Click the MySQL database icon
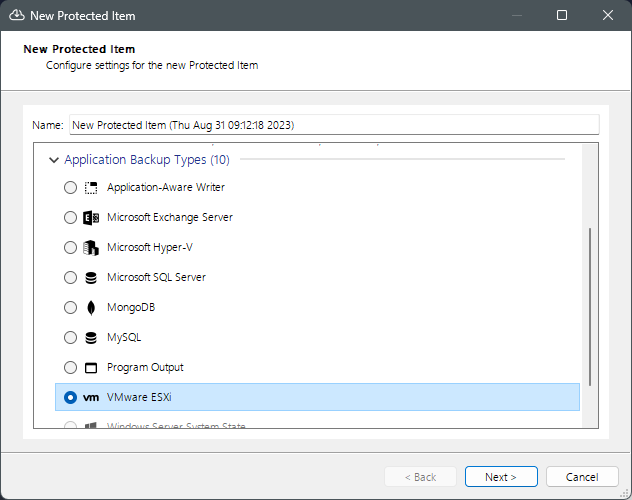The height and width of the screenshot is (500, 632). coord(91,337)
